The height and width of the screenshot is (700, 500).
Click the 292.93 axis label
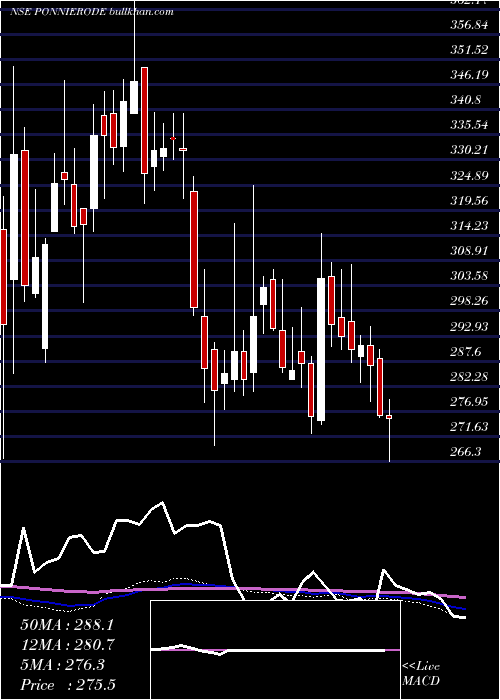tap(468, 327)
